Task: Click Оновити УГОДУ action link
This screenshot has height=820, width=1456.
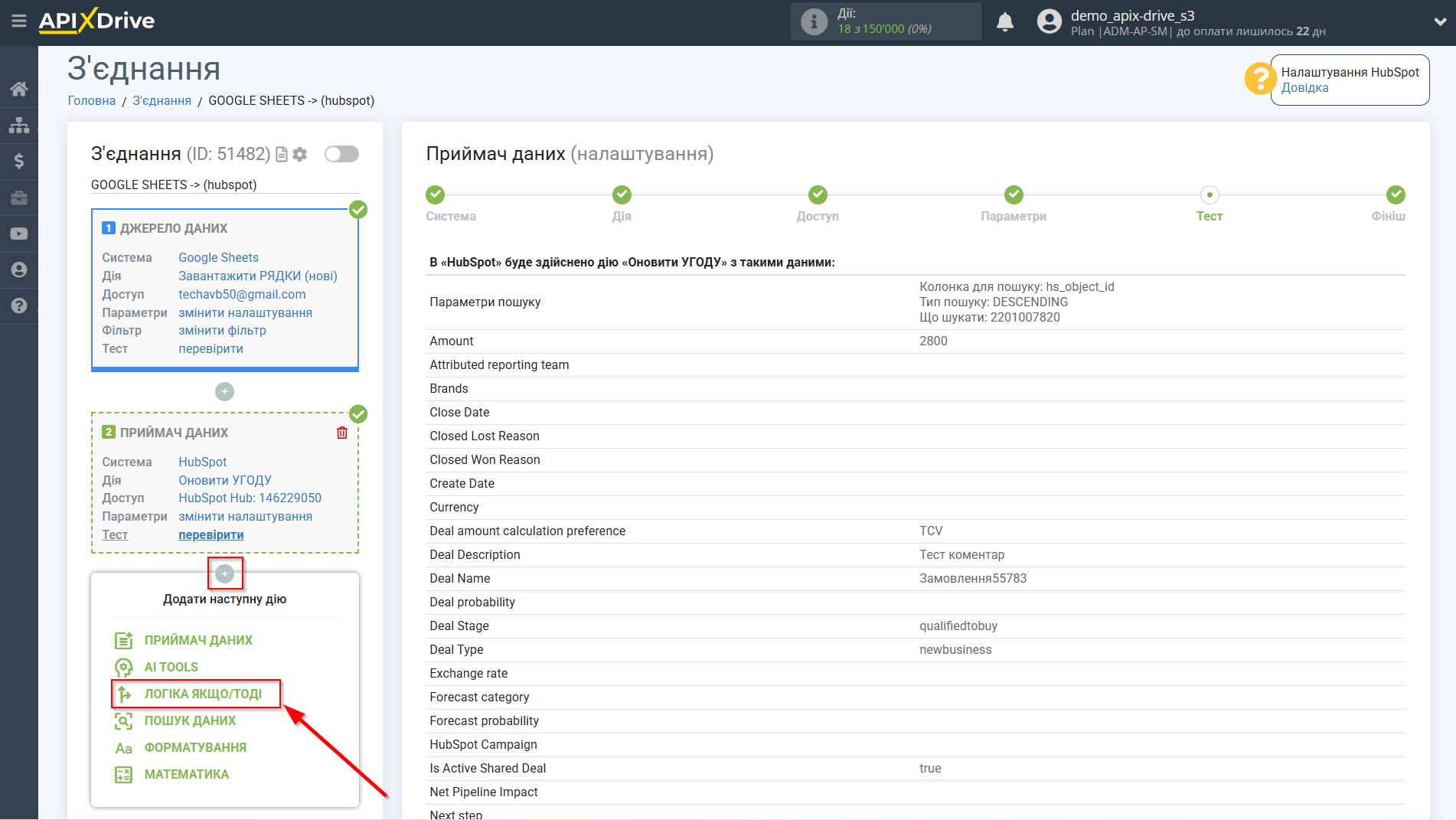Action: click(x=224, y=480)
